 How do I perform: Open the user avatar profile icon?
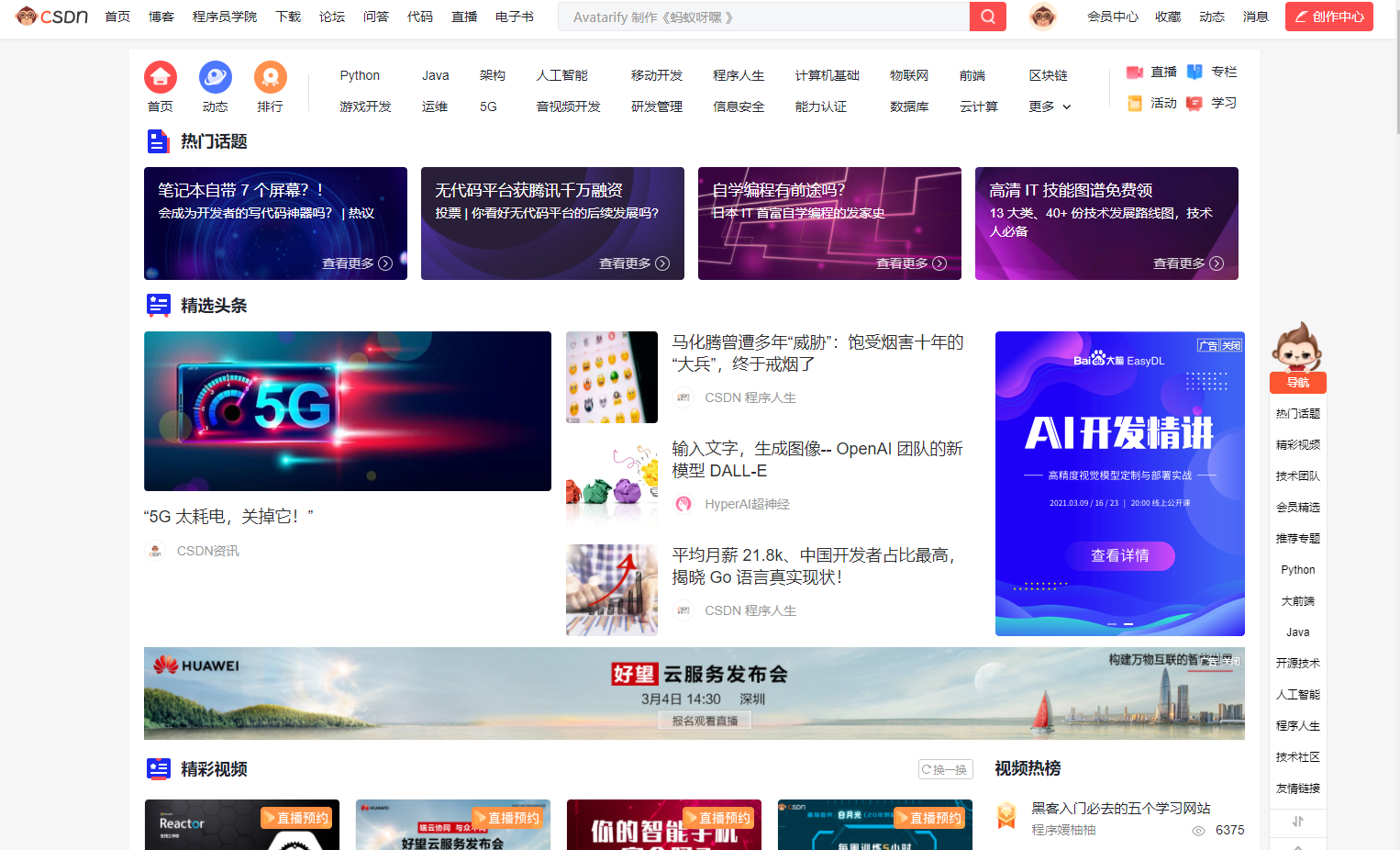(x=1042, y=17)
